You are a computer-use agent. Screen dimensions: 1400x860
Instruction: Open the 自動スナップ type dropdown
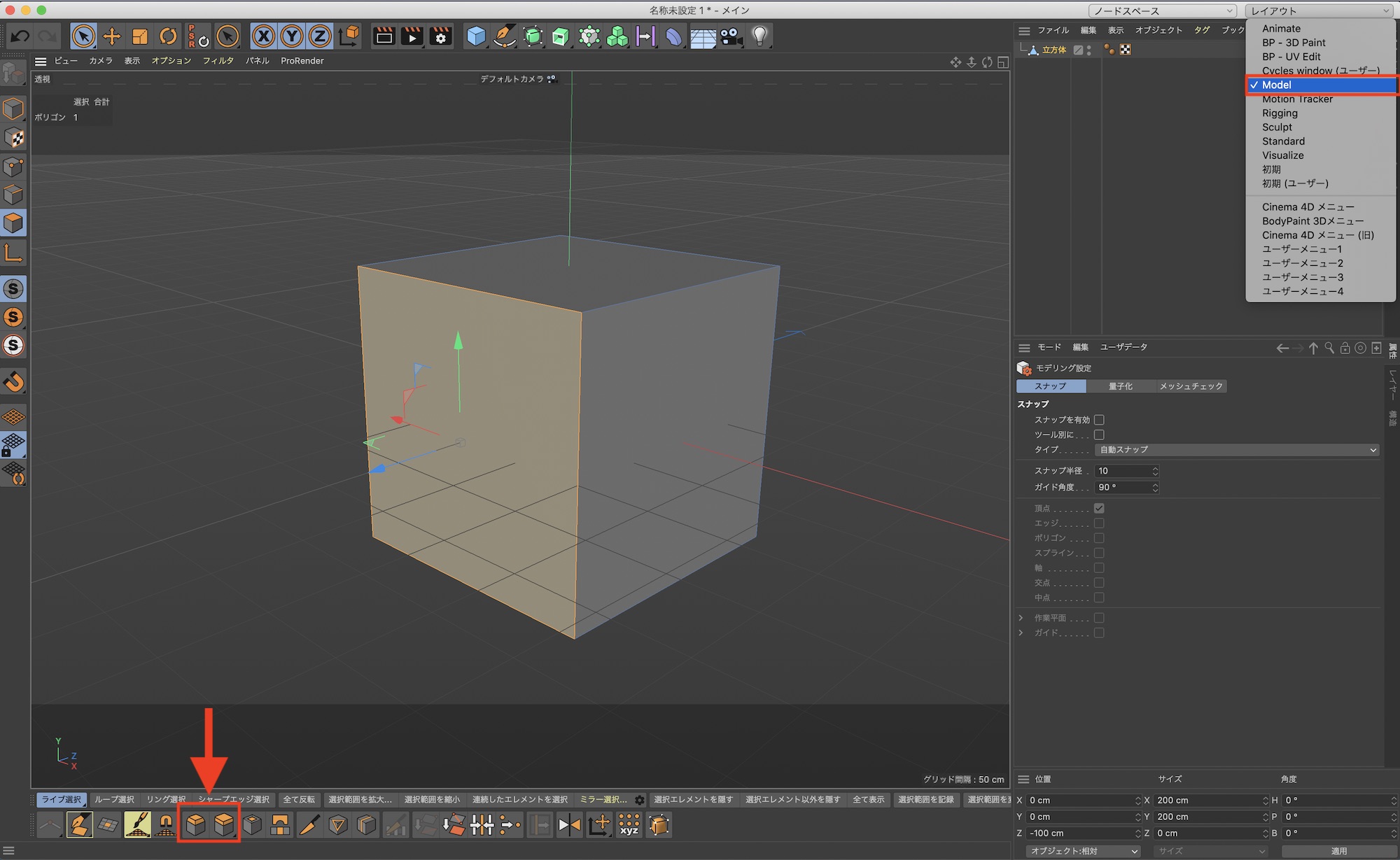pos(1236,450)
